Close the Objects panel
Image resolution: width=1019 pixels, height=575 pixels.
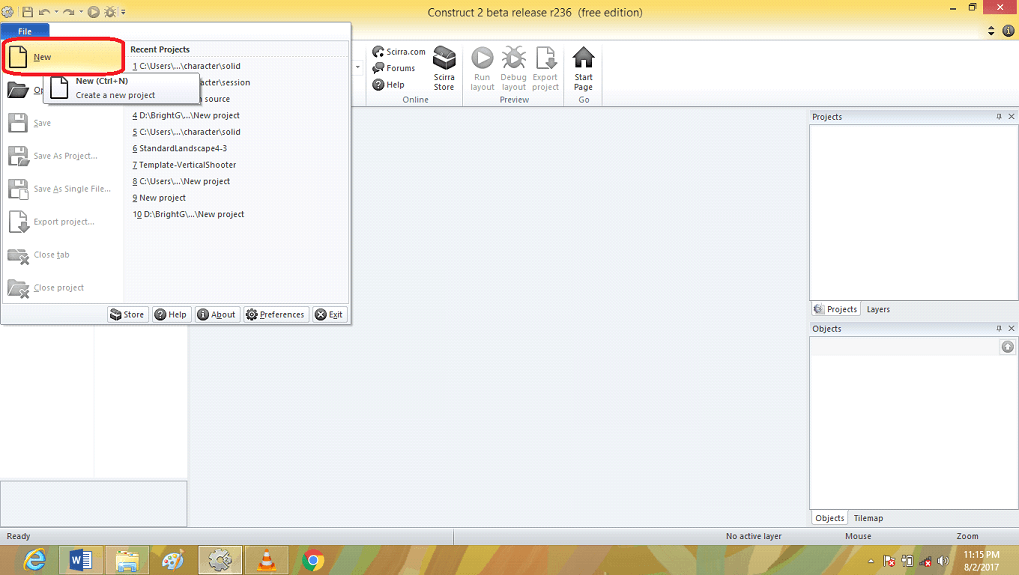click(1011, 329)
